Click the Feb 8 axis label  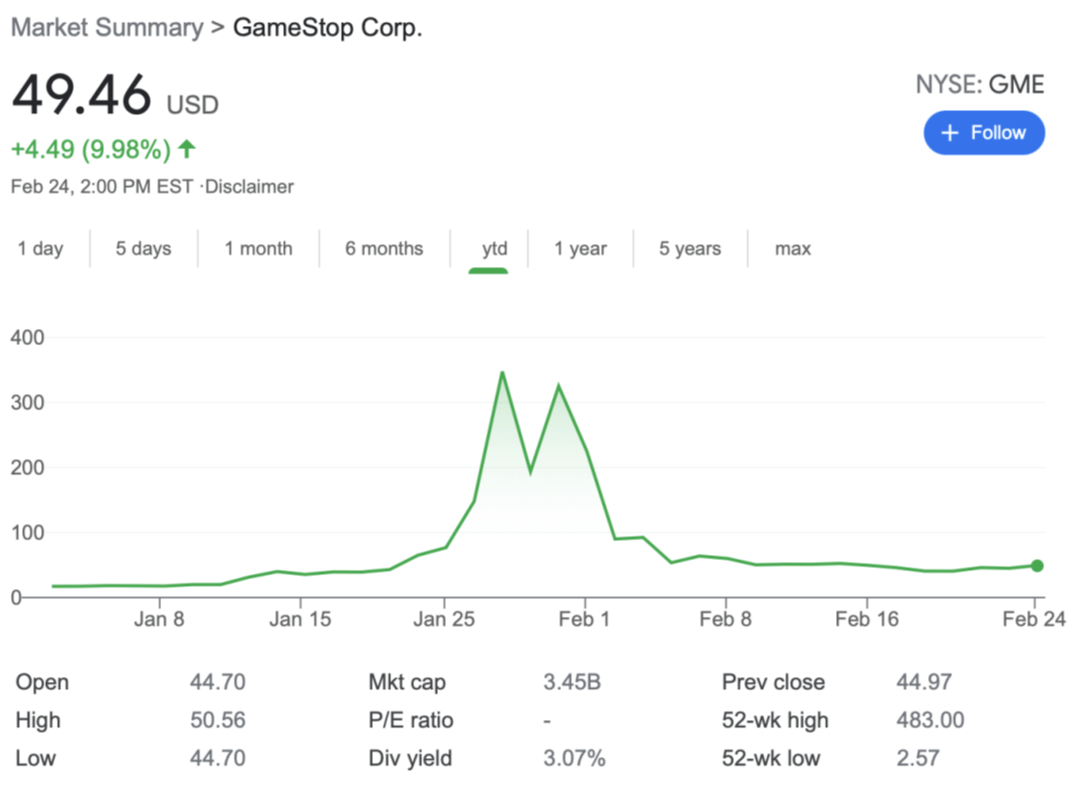[x=725, y=619]
